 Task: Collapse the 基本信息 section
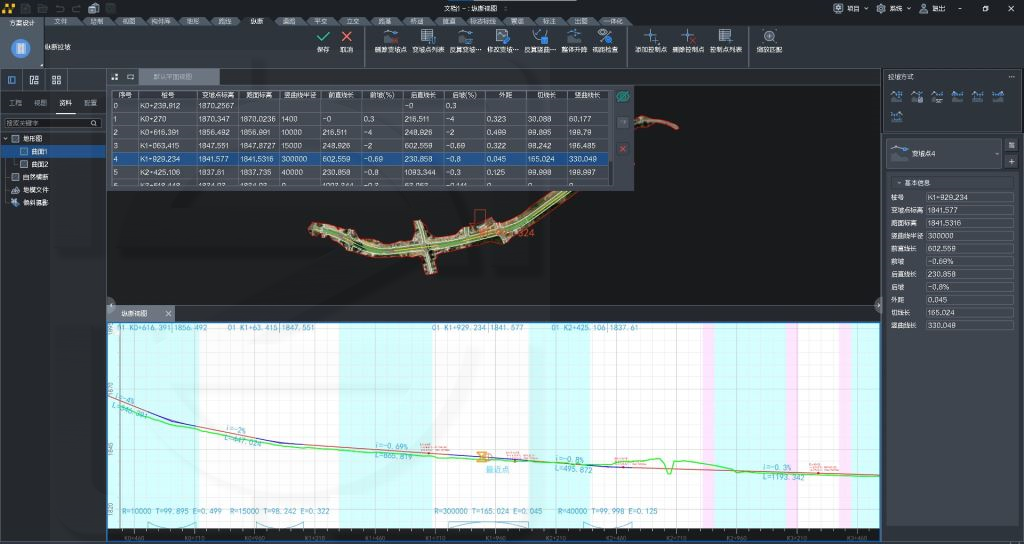coord(899,183)
